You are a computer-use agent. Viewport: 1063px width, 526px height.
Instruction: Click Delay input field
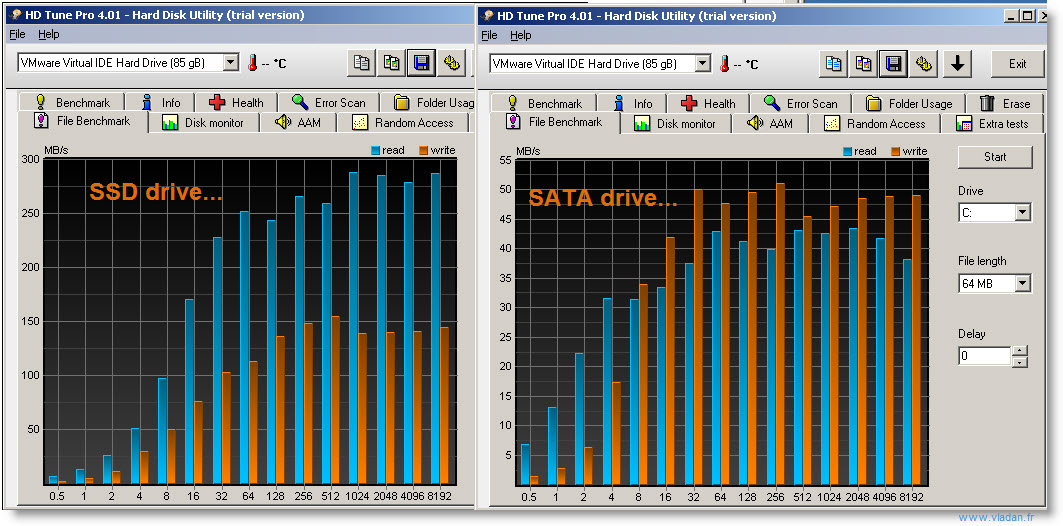point(984,356)
